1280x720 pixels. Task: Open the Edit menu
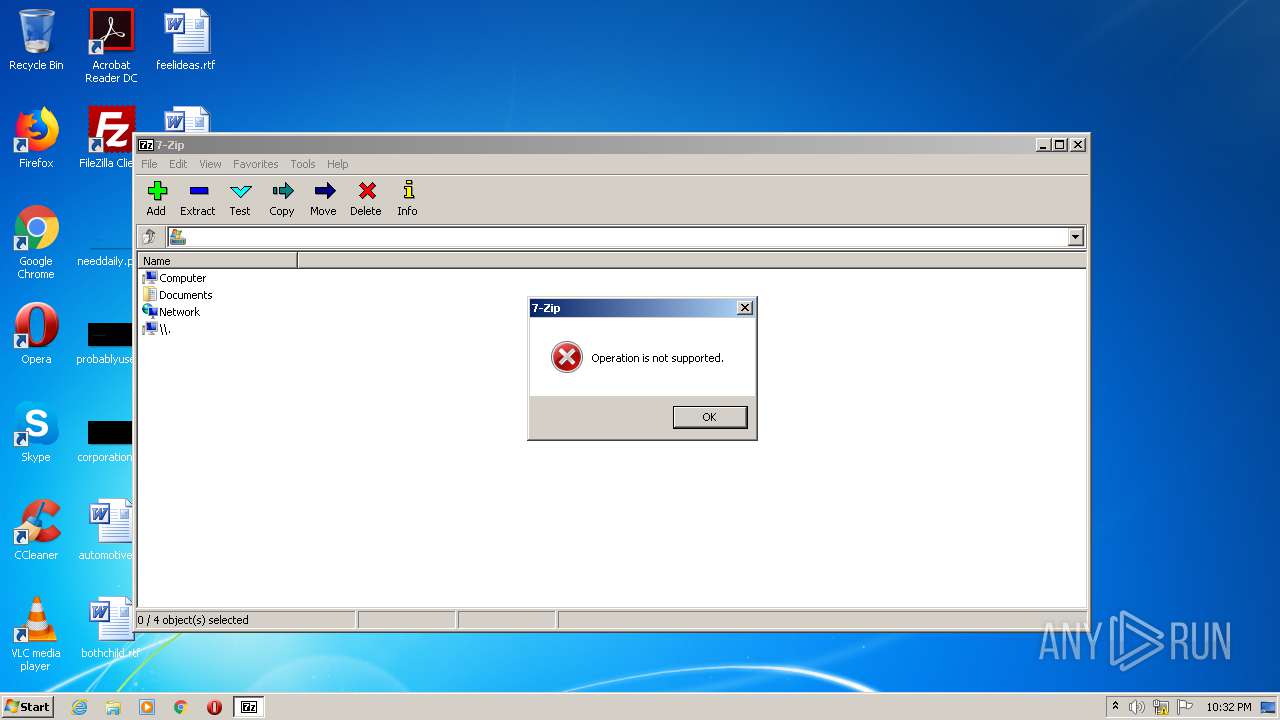[x=178, y=164]
